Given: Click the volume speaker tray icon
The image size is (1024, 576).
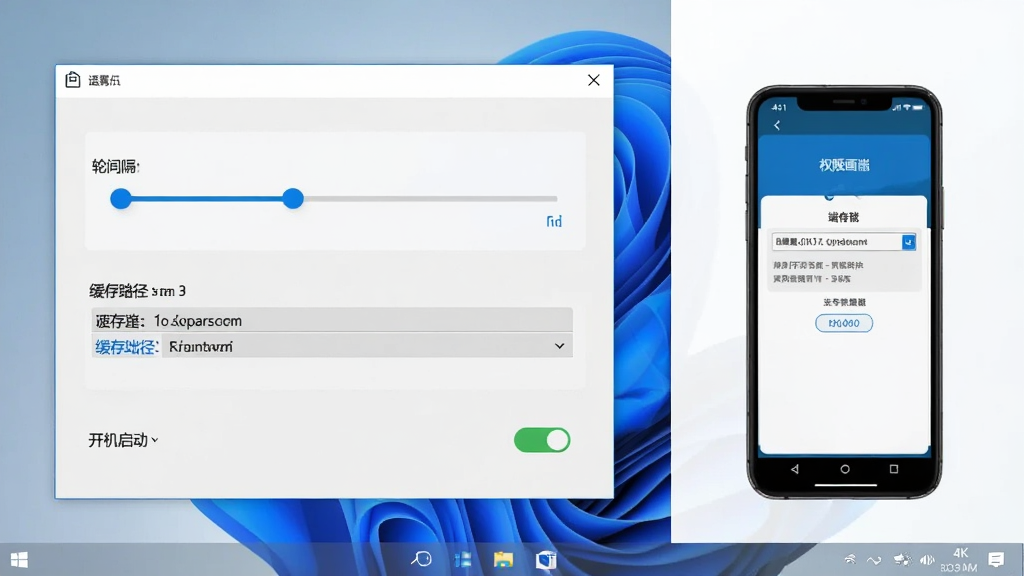Looking at the screenshot, I should (x=927, y=560).
